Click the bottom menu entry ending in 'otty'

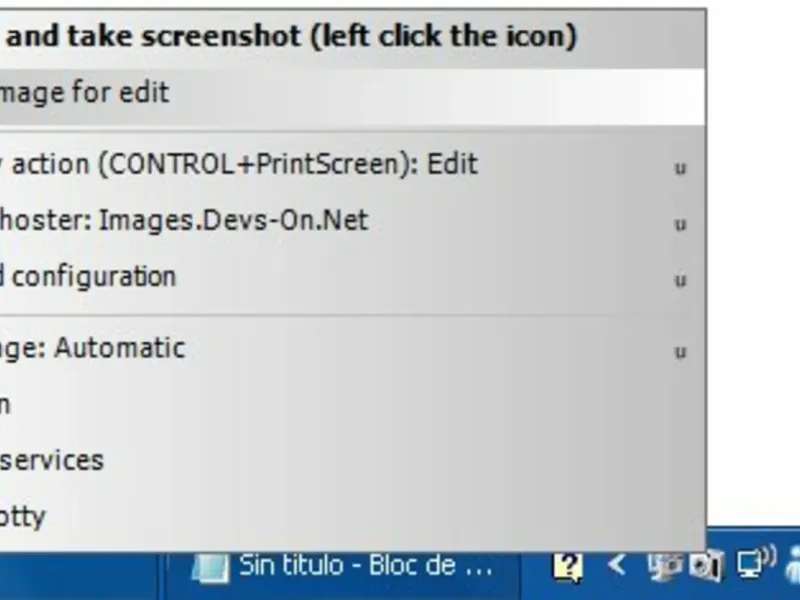[x=25, y=516]
